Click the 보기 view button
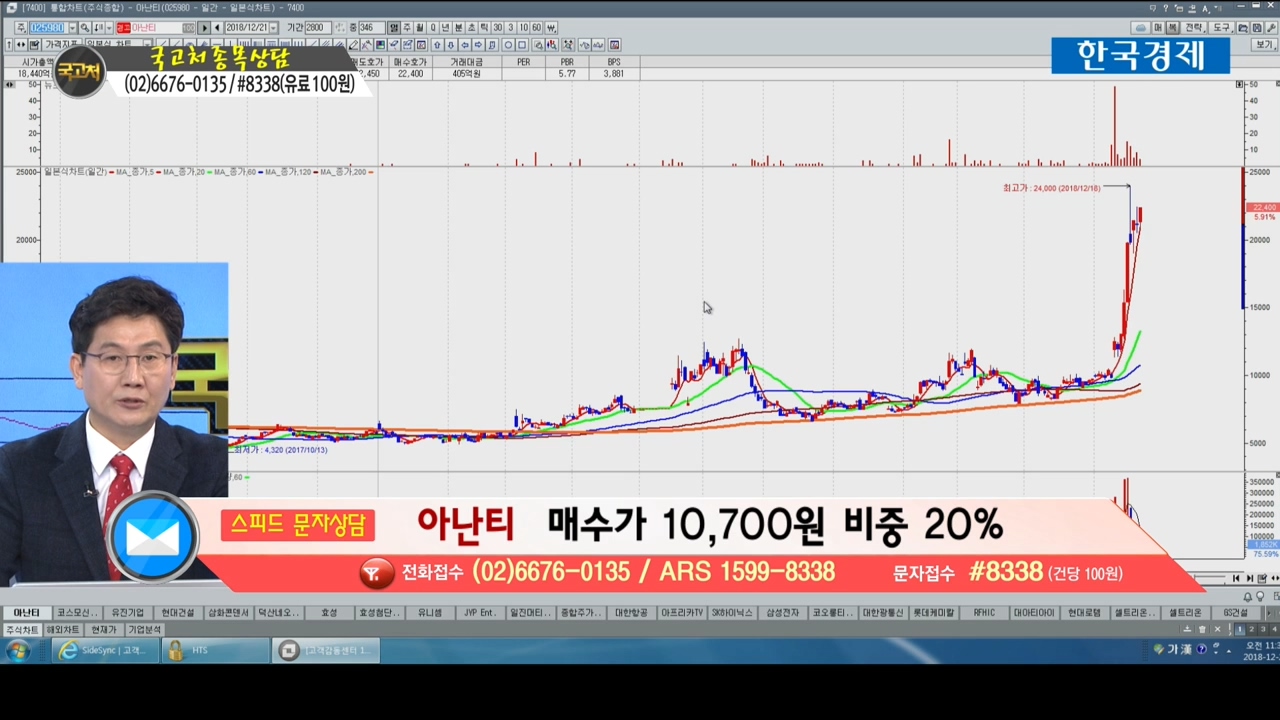The width and height of the screenshot is (1280, 720). coord(1264,45)
